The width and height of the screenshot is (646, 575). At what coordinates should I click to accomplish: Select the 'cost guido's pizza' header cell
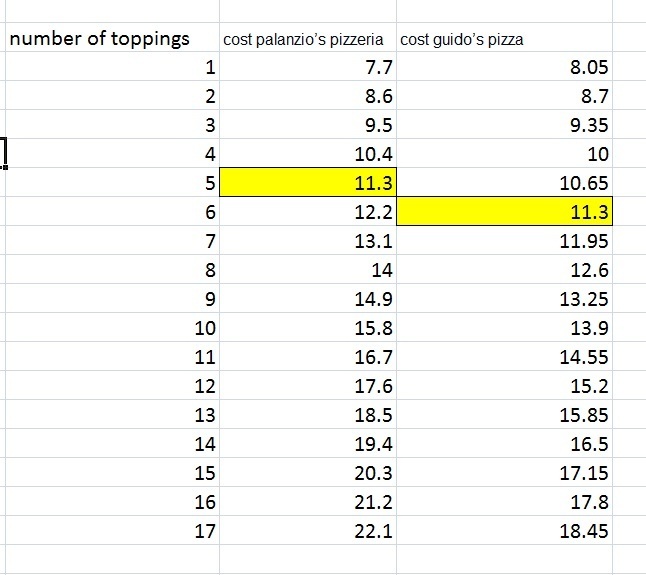coord(504,38)
